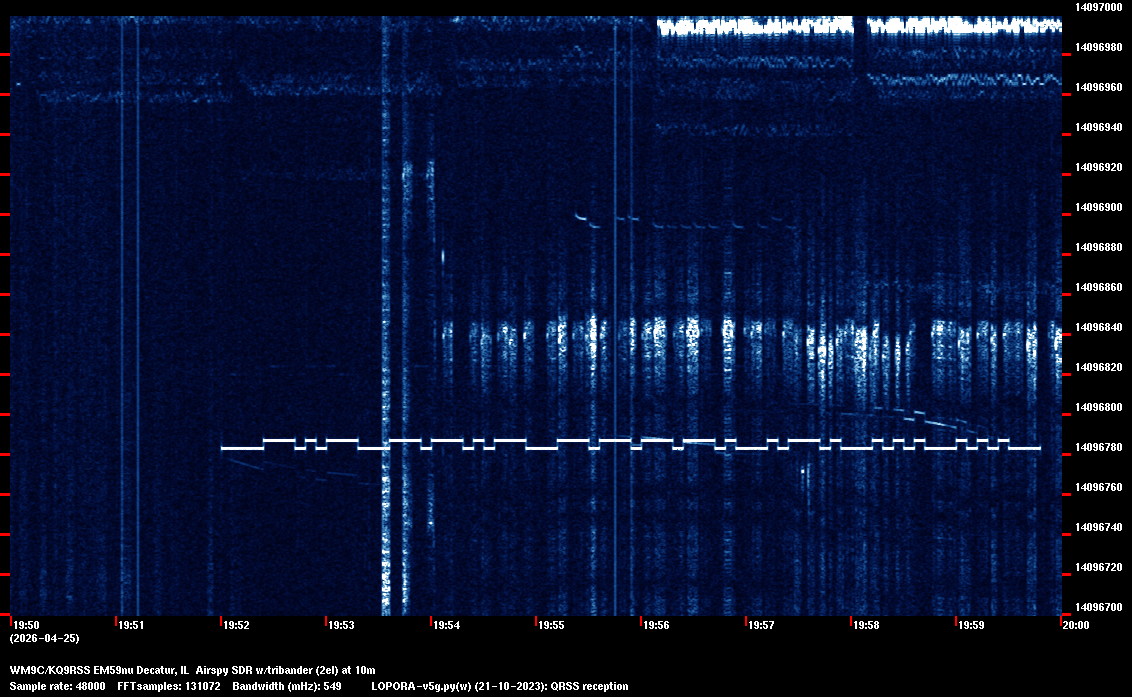
Task: Click the 'Sample rate: 48000' text
Action: pyautogui.click(x=57, y=686)
